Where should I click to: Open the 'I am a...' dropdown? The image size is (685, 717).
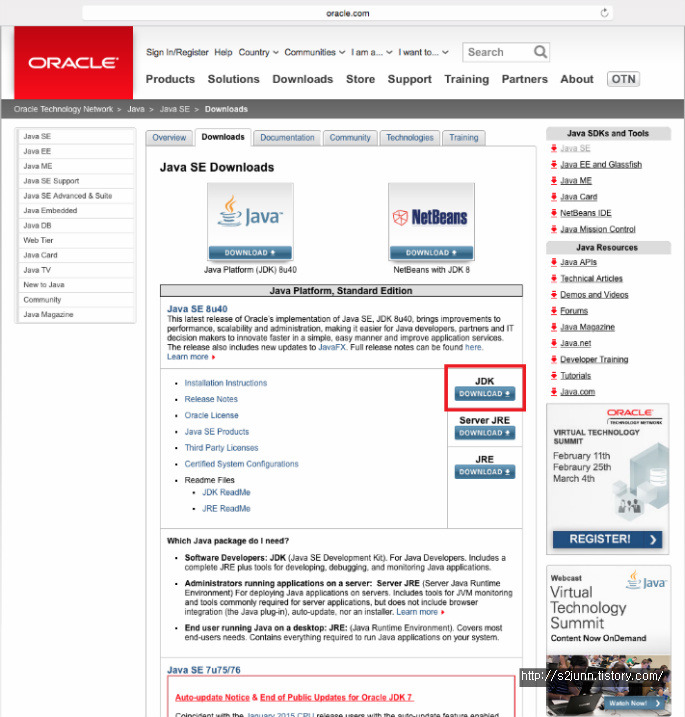tap(371, 52)
